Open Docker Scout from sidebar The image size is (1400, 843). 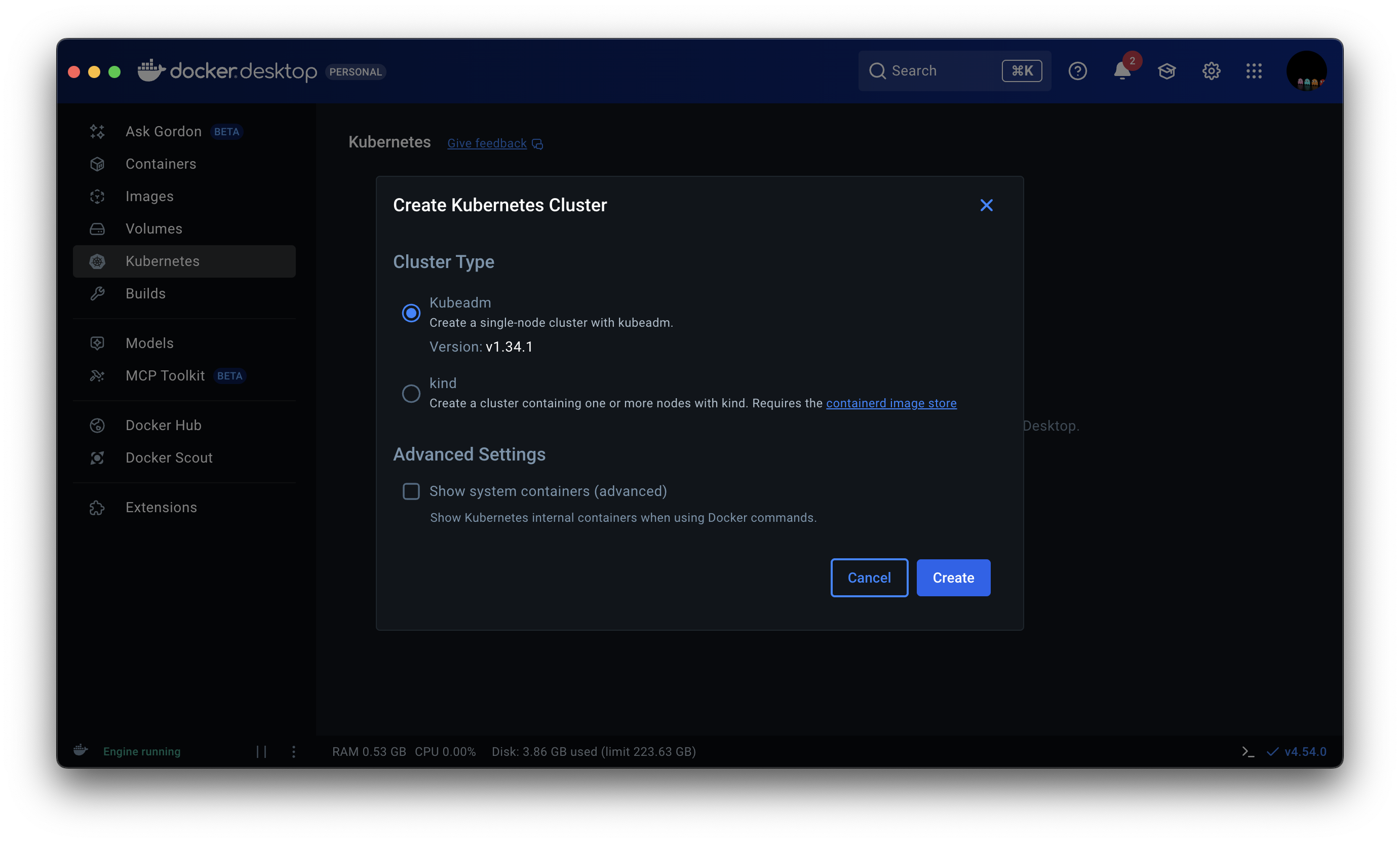169,458
